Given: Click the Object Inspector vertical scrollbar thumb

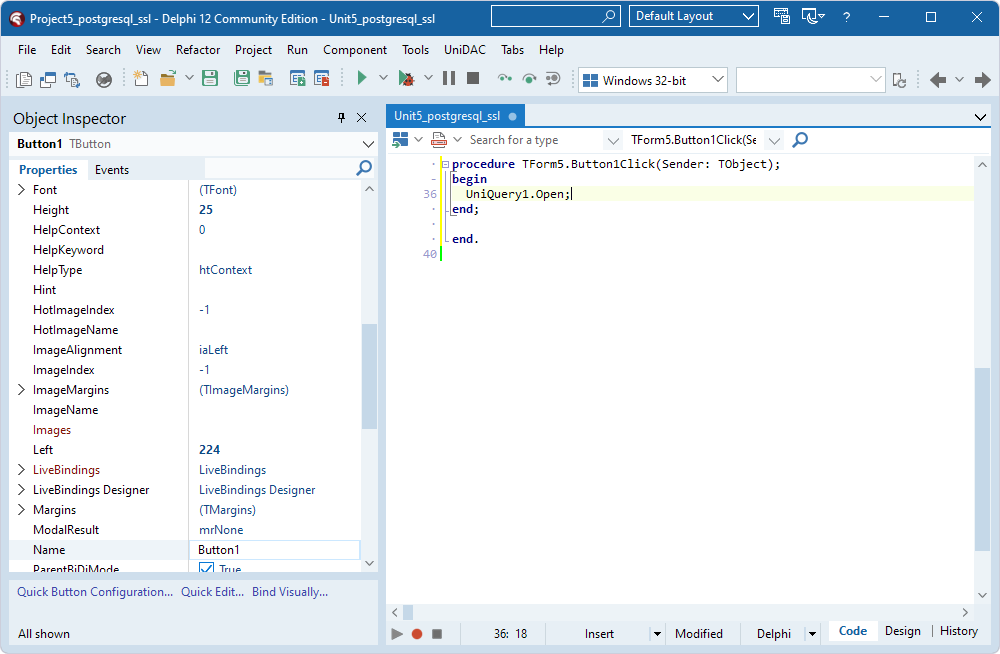Looking at the screenshot, I should (x=369, y=376).
